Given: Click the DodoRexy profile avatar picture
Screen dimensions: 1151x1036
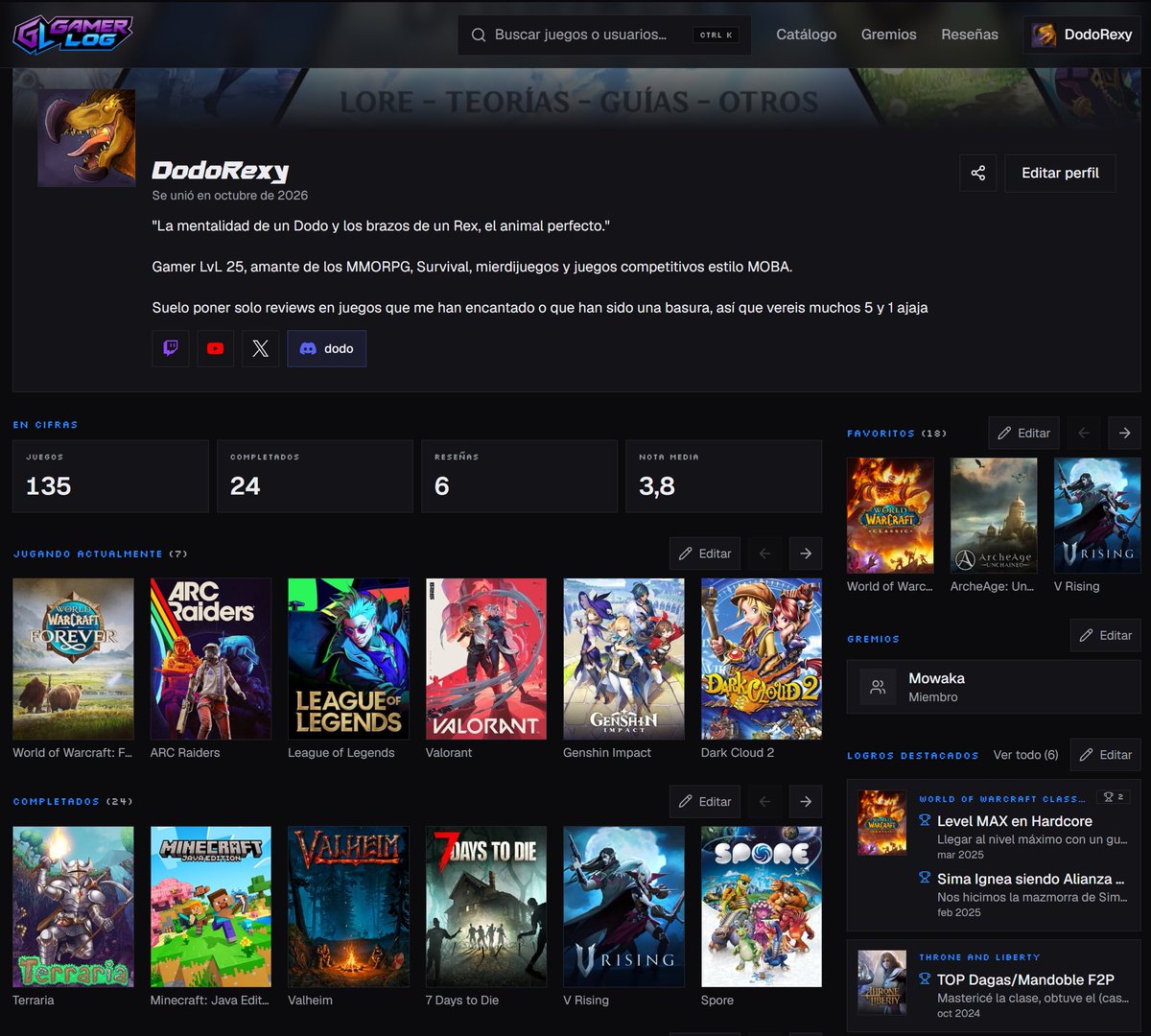Looking at the screenshot, I should pos(86,138).
